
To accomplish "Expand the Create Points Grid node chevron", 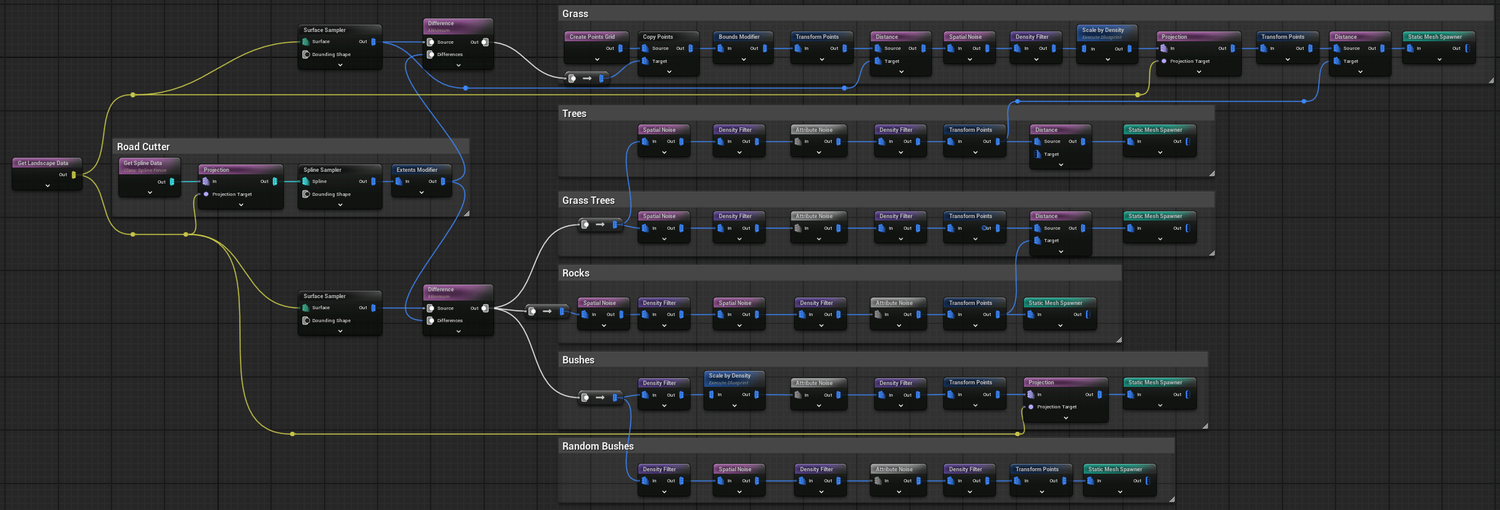I will tap(597, 59).
